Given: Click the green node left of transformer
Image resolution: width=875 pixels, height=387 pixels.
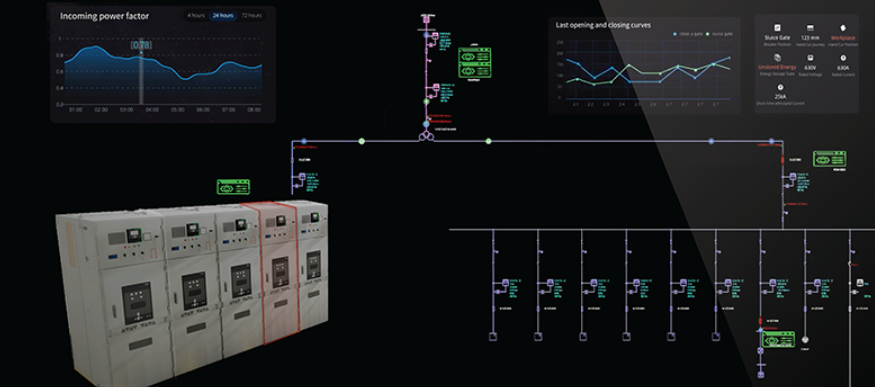Looking at the screenshot, I should (362, 141).
